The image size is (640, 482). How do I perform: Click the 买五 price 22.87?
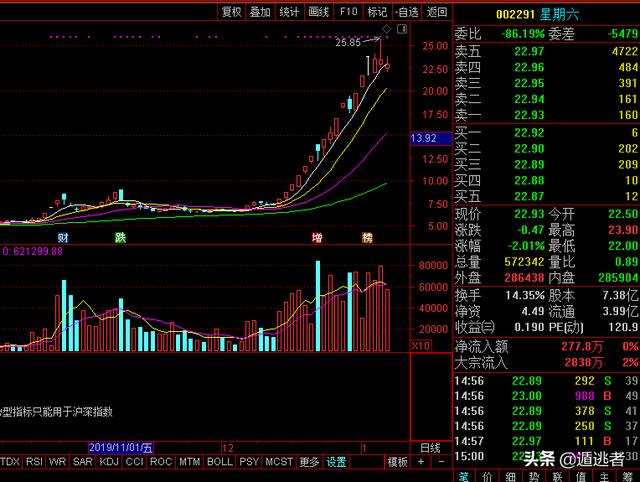tap(529, 197)
